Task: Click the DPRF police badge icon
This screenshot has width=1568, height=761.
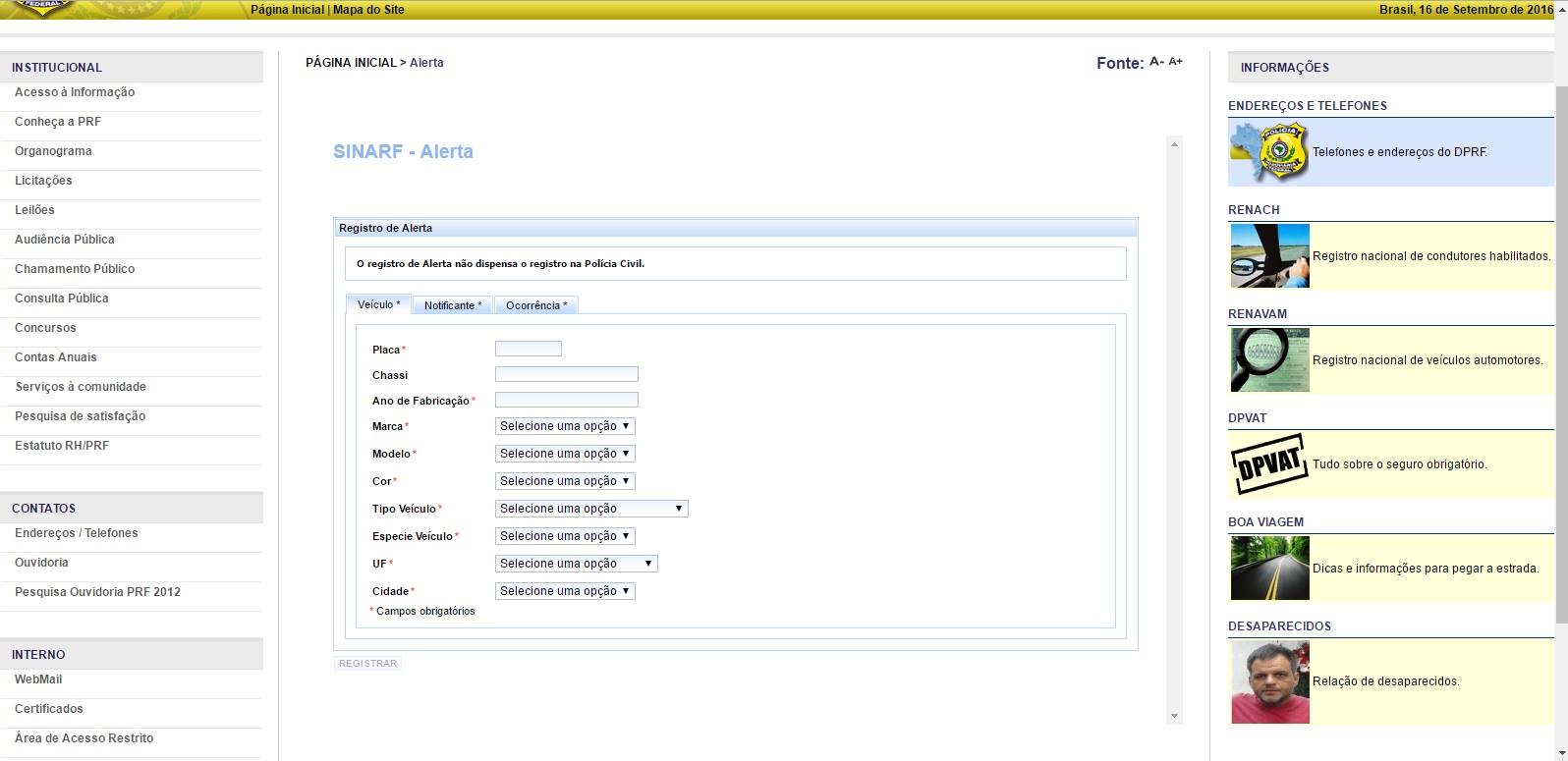Action: tap(1269, 152)
